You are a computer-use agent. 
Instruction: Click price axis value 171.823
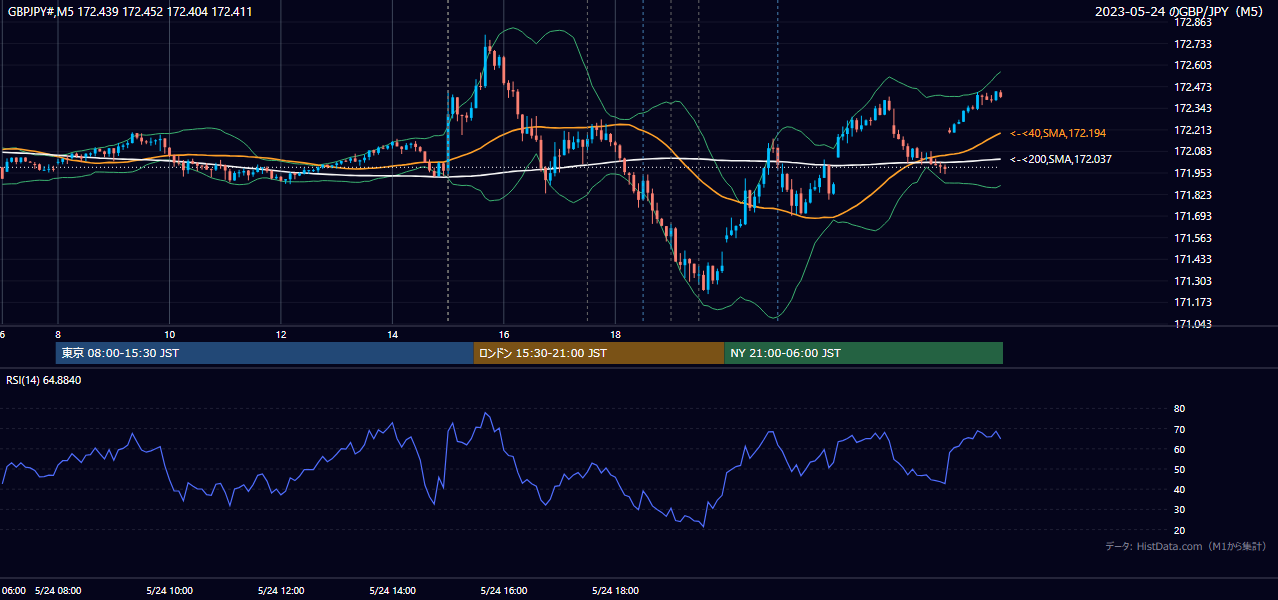click(x=1192, y=195)
